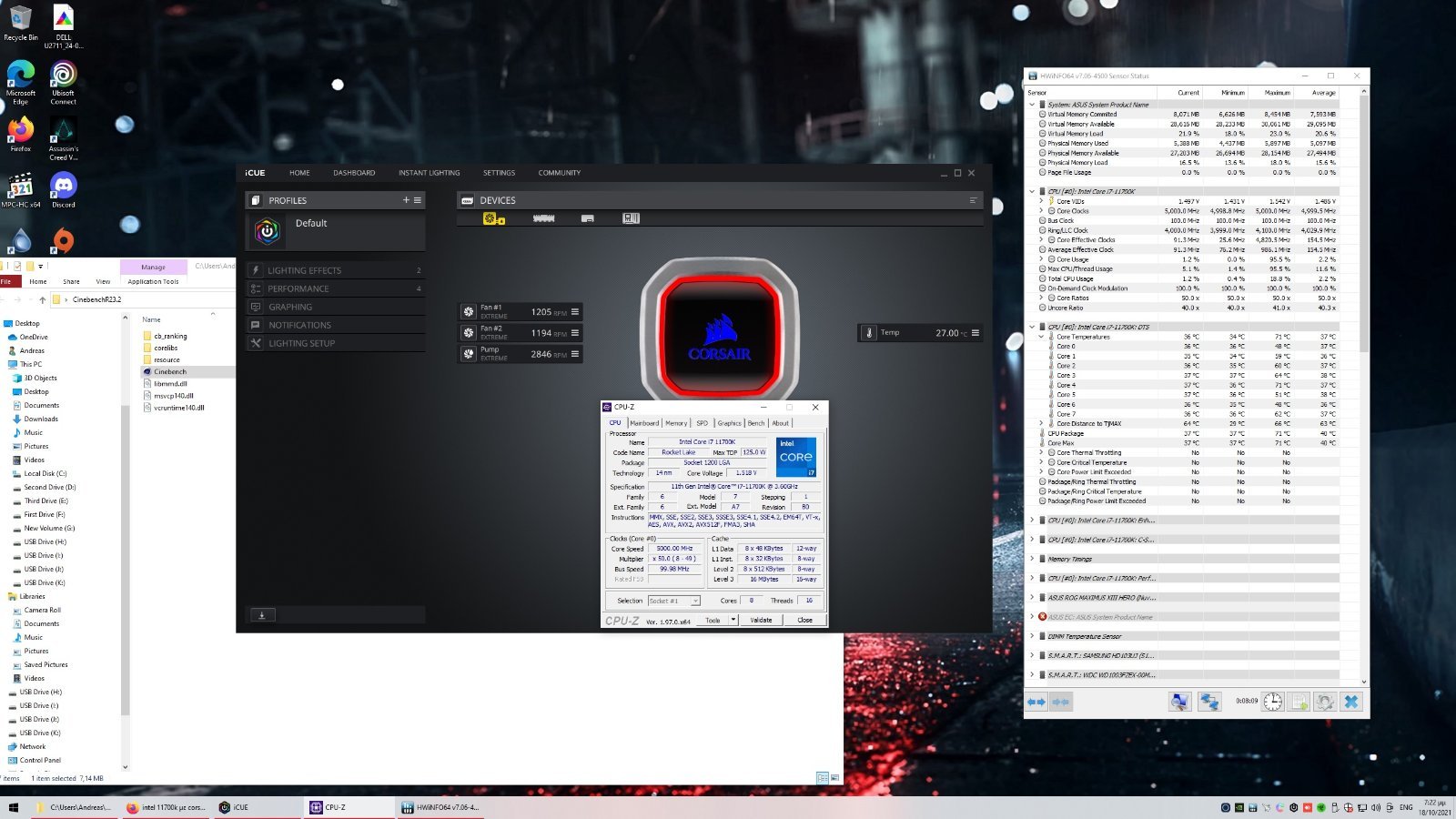
Task: Click the HWiNFO reset clock icon
Action: (x=1272, y=702)
